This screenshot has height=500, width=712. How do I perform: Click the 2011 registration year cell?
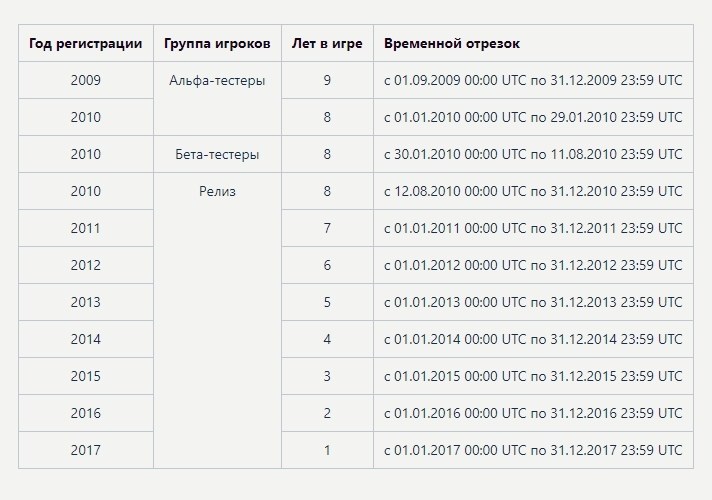[x=86, y=229]
